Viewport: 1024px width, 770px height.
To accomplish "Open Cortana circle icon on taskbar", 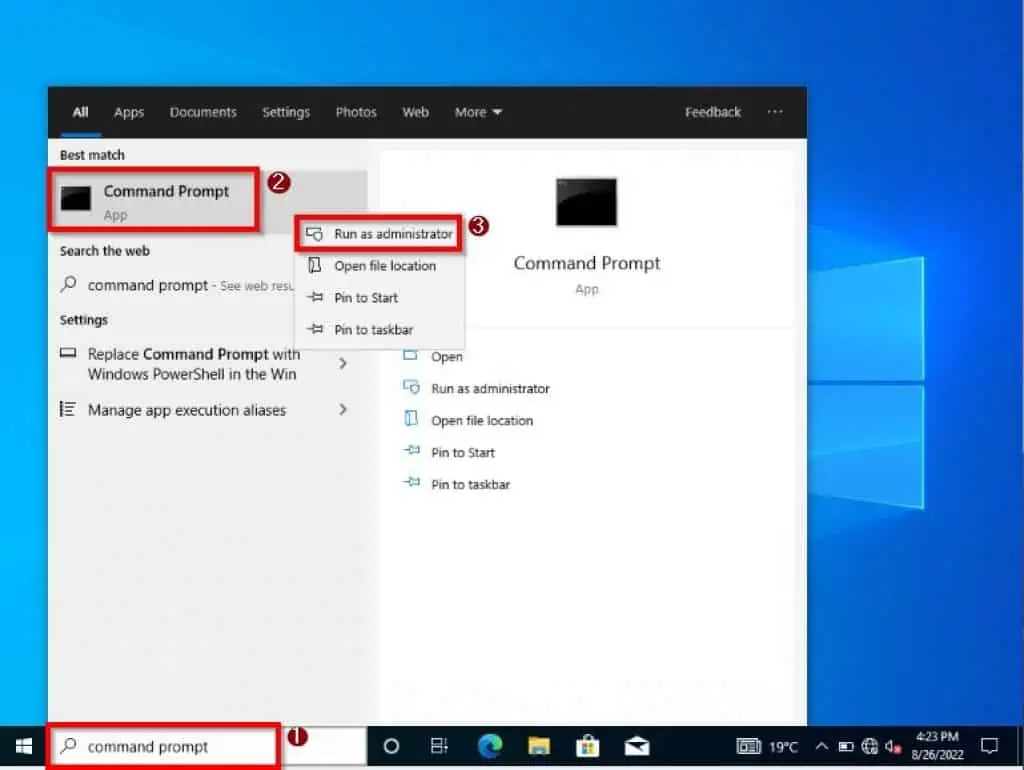I will 391,746.
